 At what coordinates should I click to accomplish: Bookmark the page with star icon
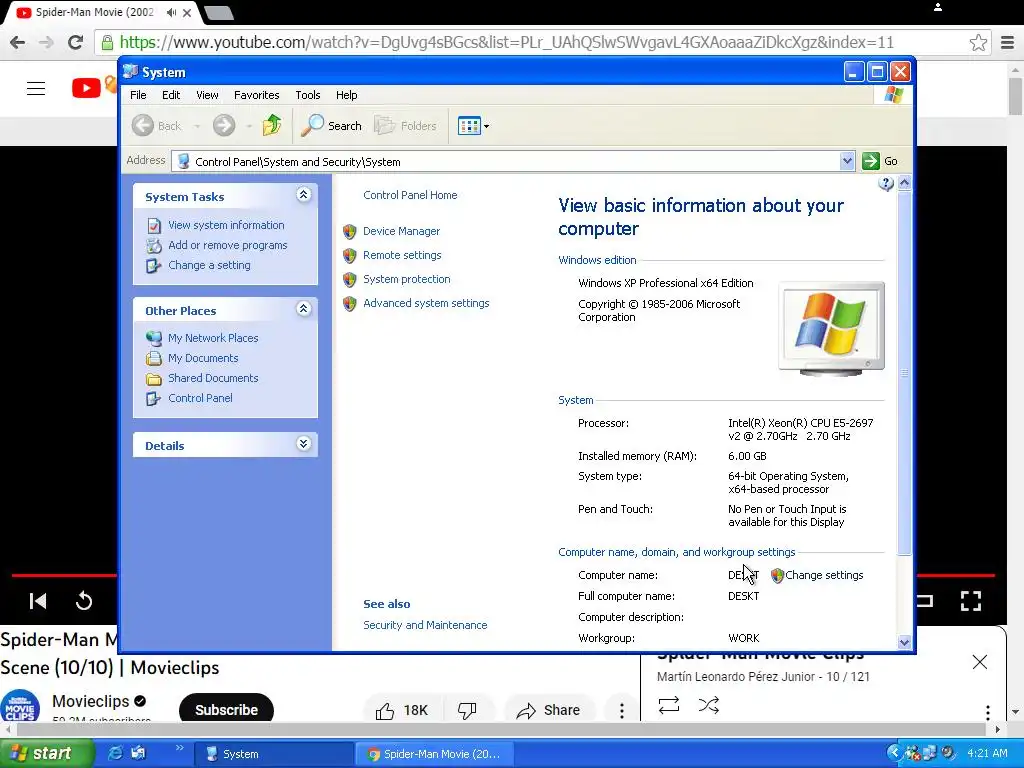click(978, 42)
